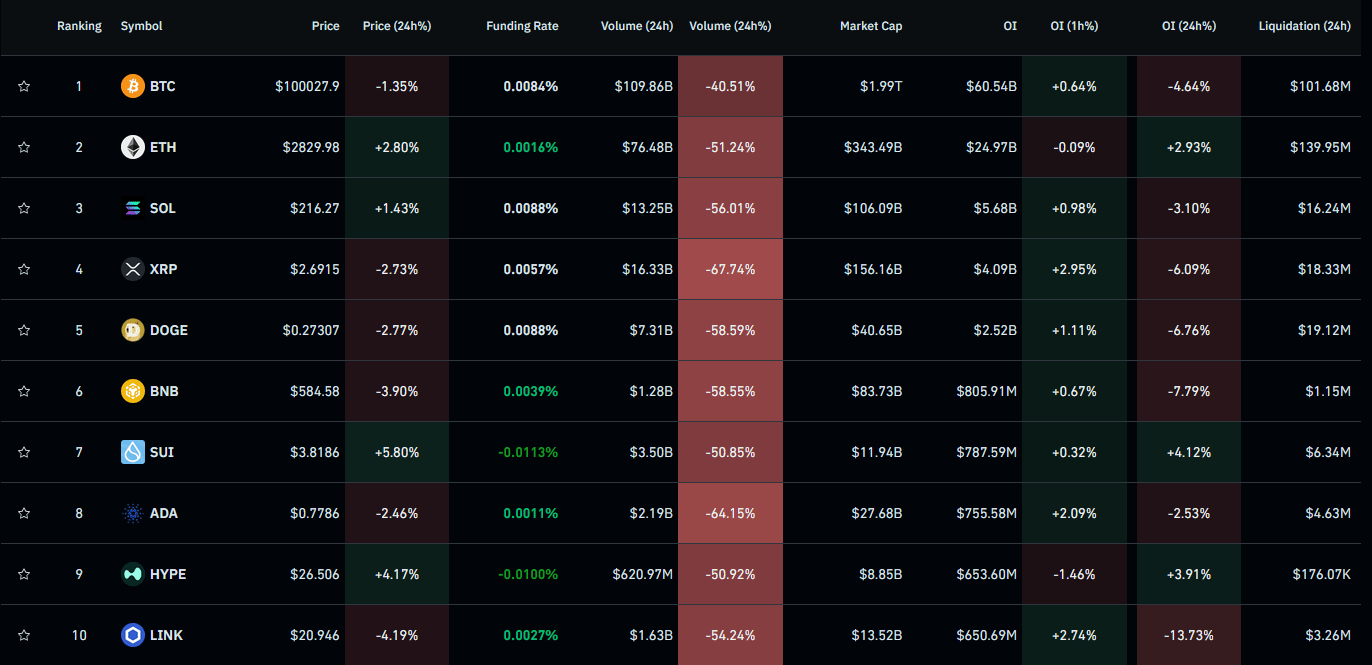Open the DOGE symbol link
Screen dimensions: 1372x665
click(x=169, y=331)
